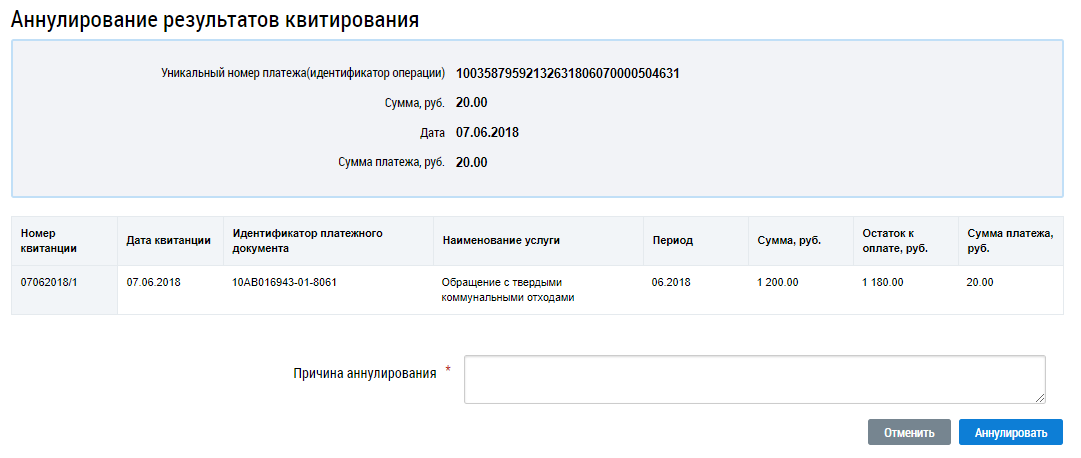
Task: Click the "Наименование услуги" column header
Action: [500, 240]
